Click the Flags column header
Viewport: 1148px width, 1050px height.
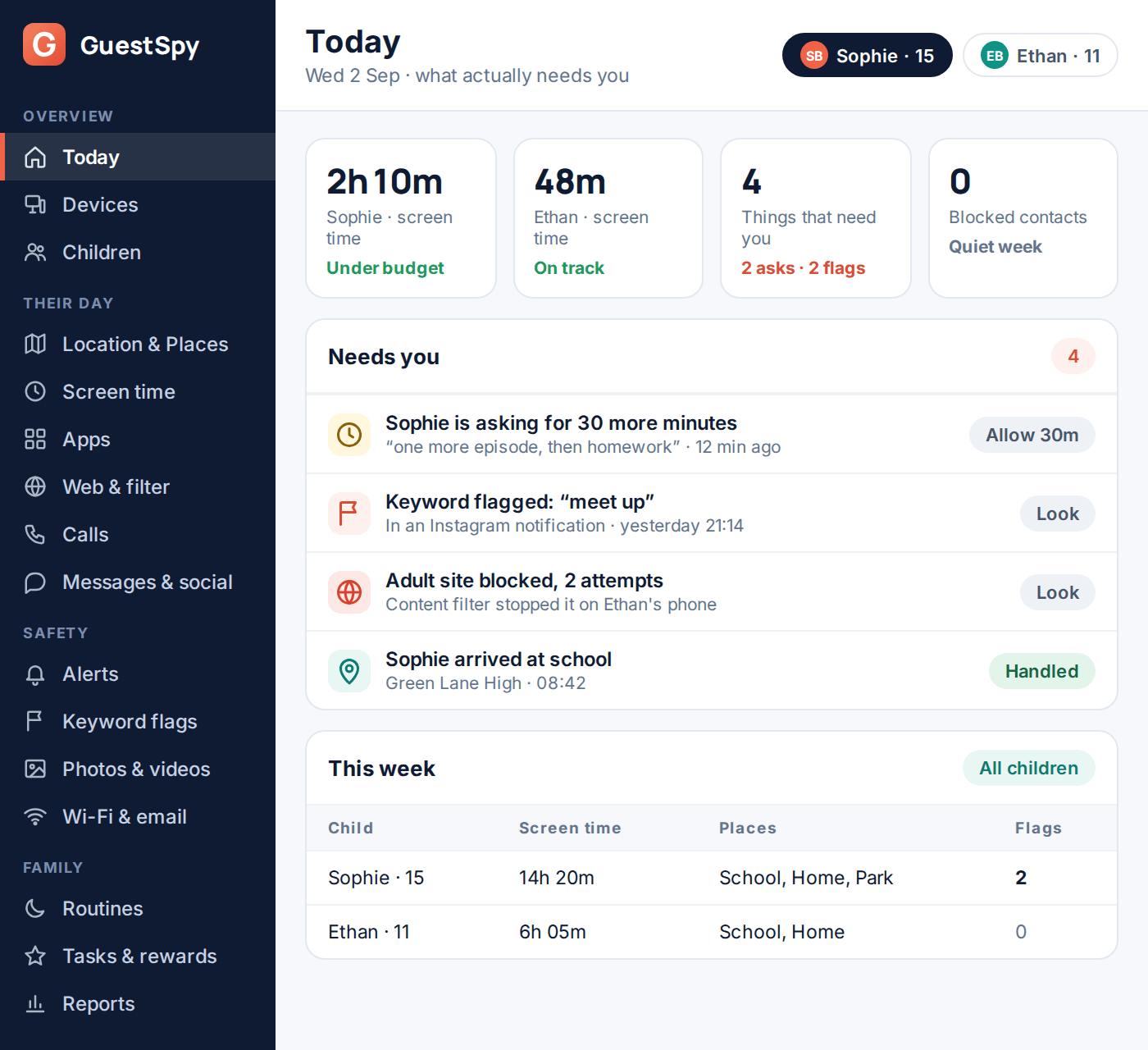1038,828
